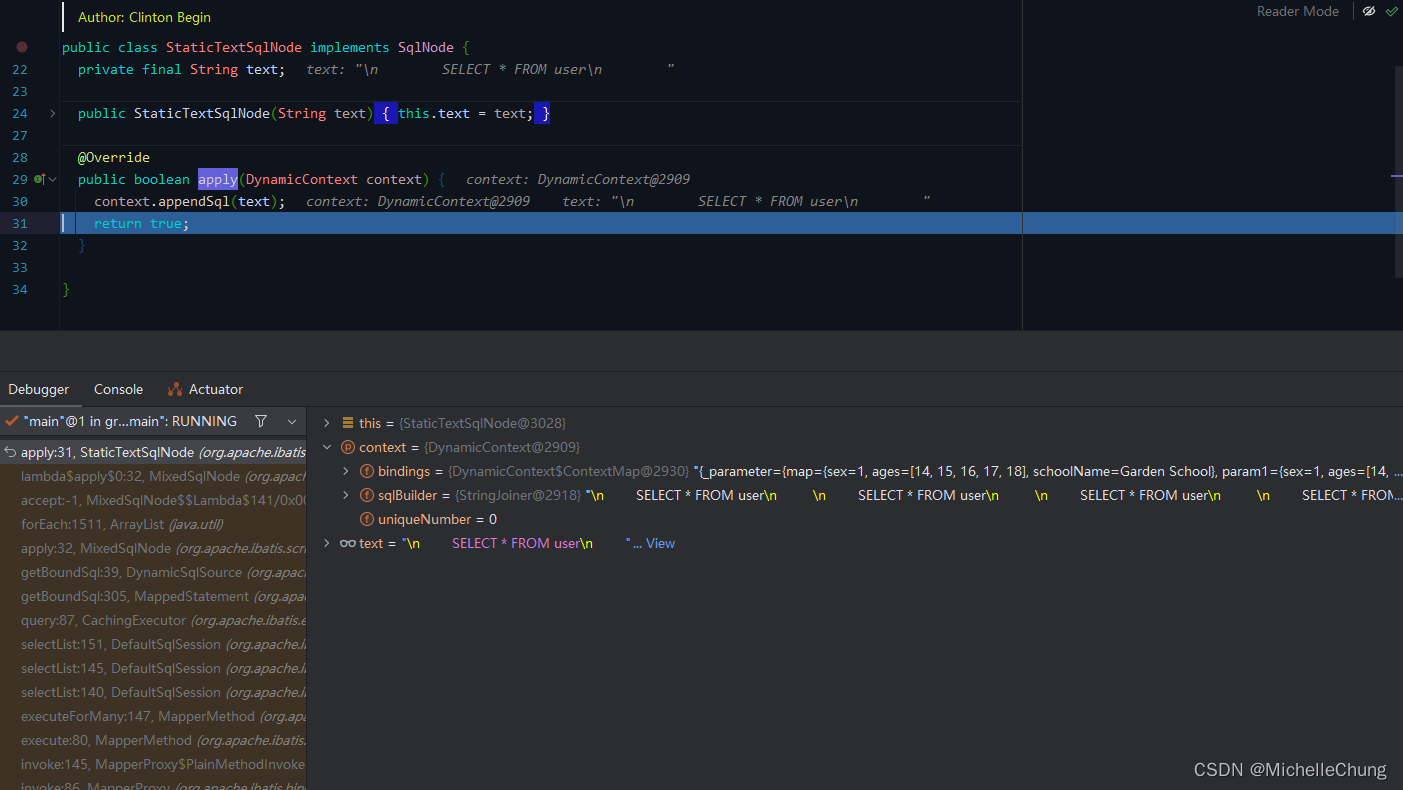Click the @Override annotation
Viewport: 1403px width, 790px height.
(114, 157)
